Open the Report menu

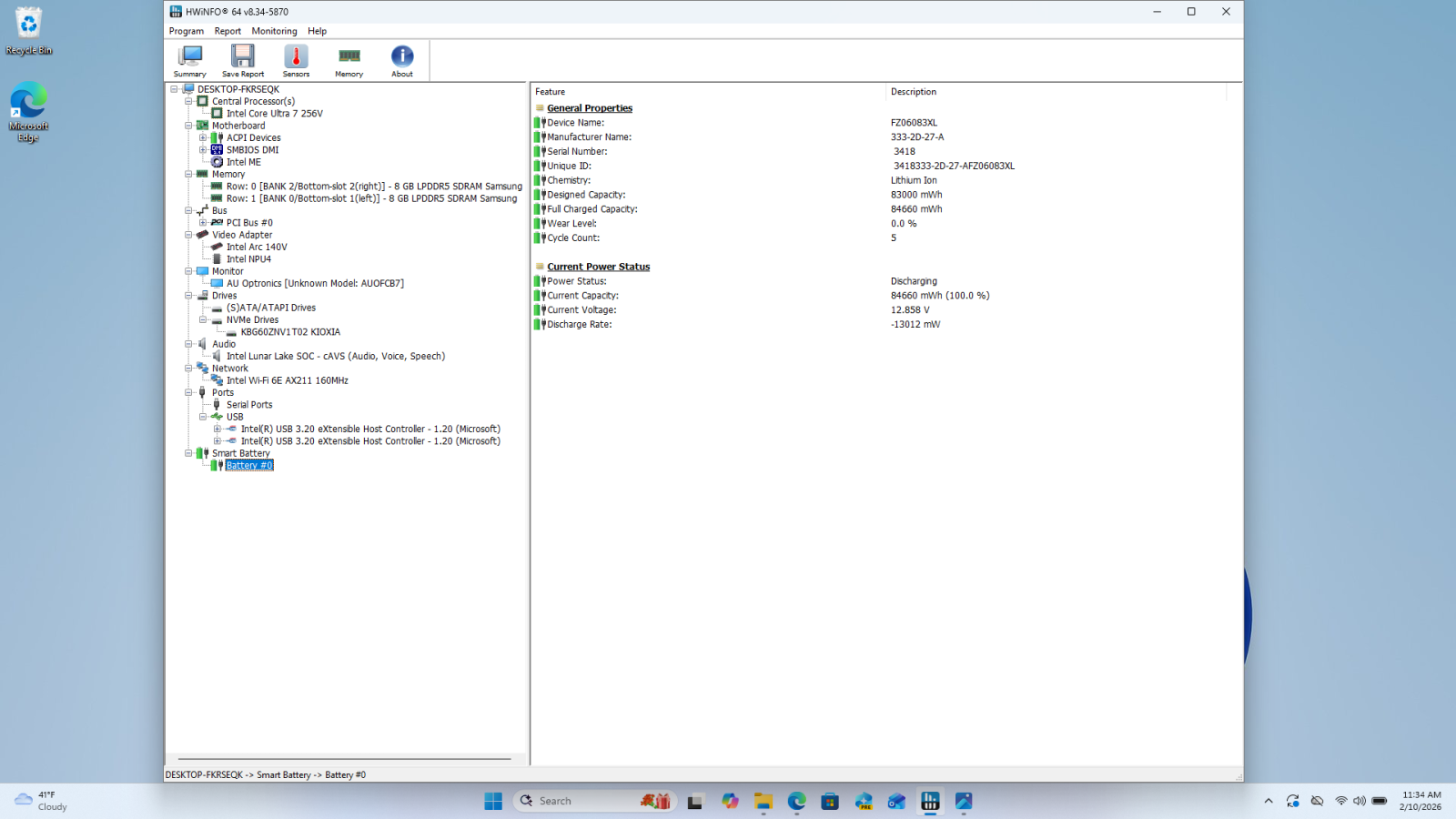pos(227,31)
